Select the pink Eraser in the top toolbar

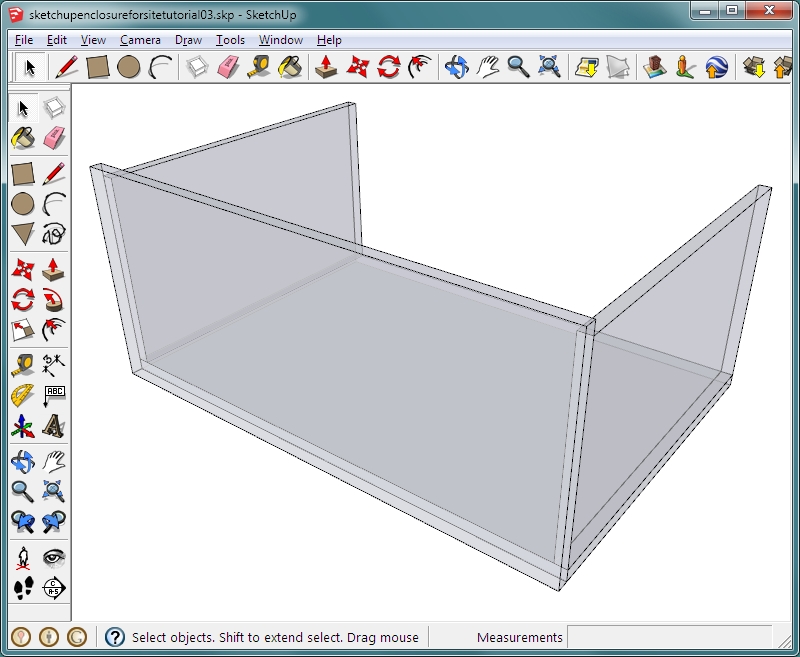(228, 67)
